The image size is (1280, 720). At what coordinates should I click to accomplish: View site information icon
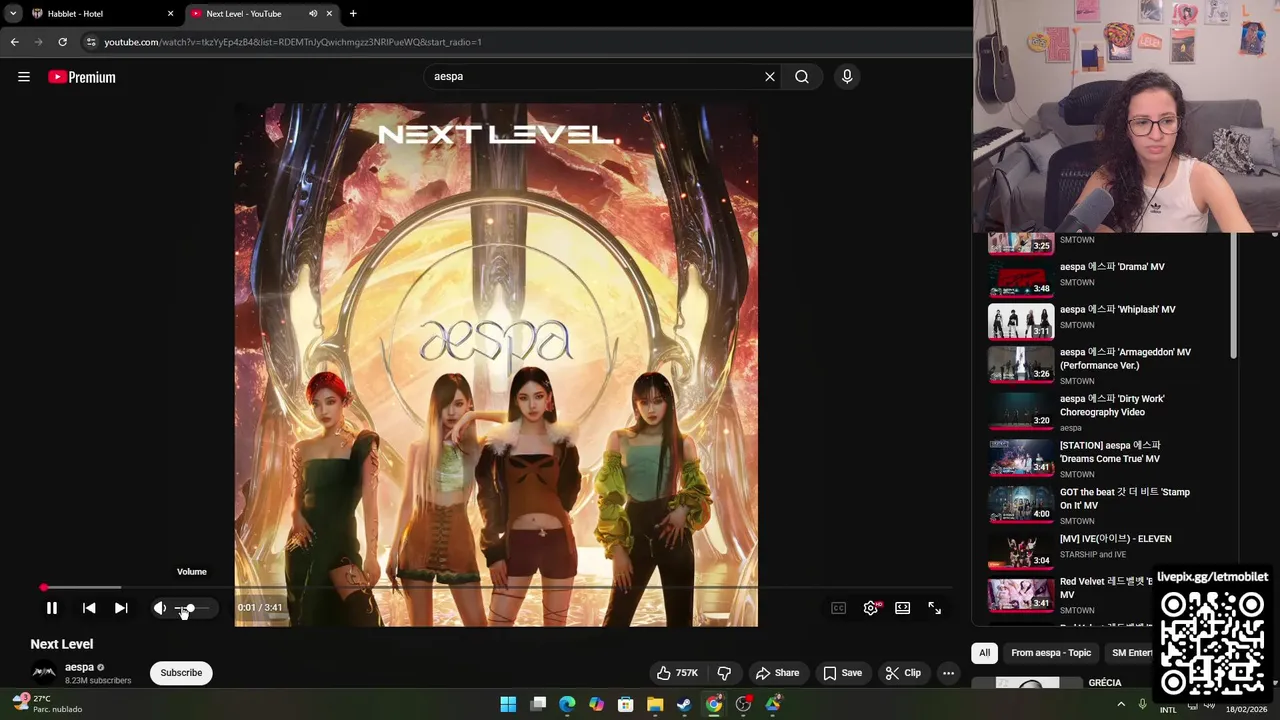(x=91, y=42)
